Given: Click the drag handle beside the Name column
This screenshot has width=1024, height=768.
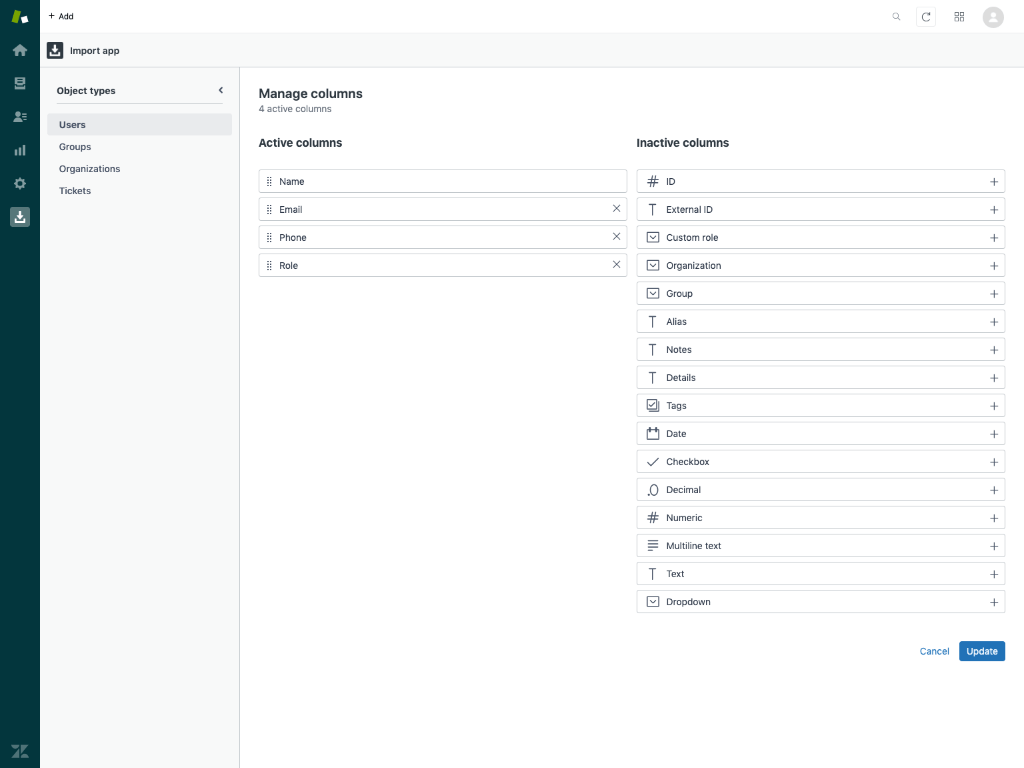Looking at the screenshot, I should coord(270,181).
